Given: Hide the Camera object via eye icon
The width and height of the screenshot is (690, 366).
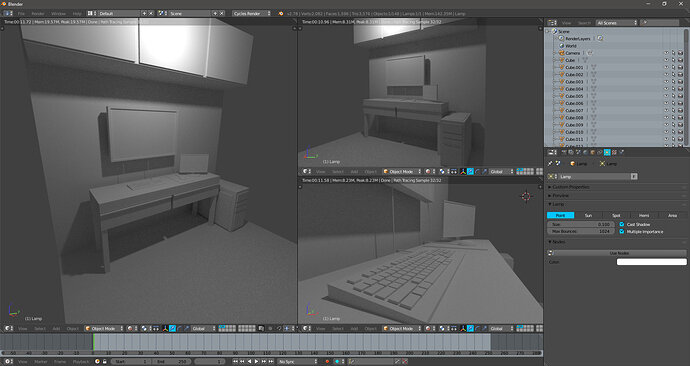Looking at the screenshot, I should click(x=666, y=53).
